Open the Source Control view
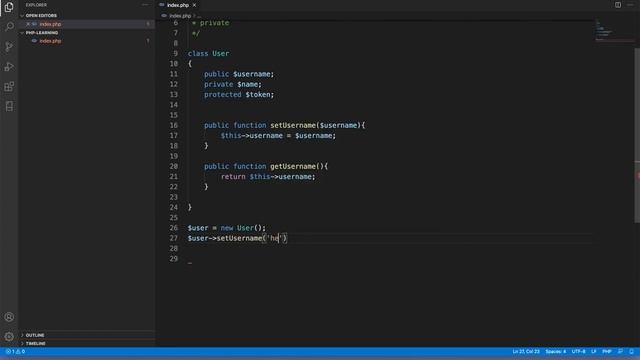 pyautogui.click(x=9, y=47)
